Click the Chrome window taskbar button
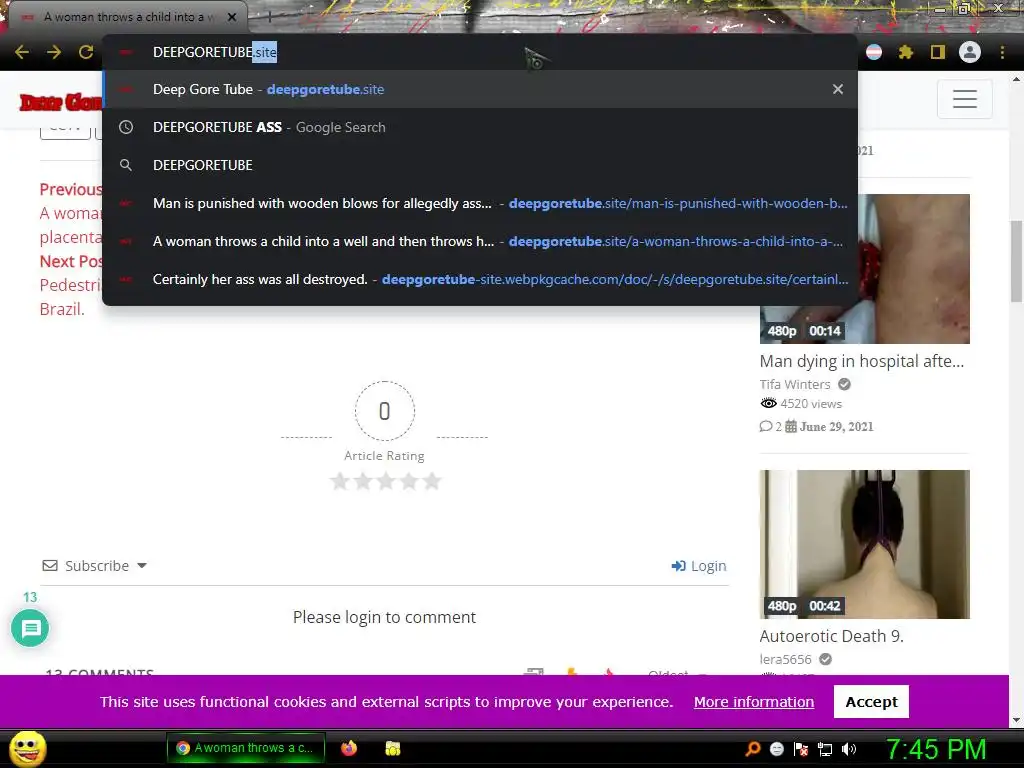 click(244, 748)
